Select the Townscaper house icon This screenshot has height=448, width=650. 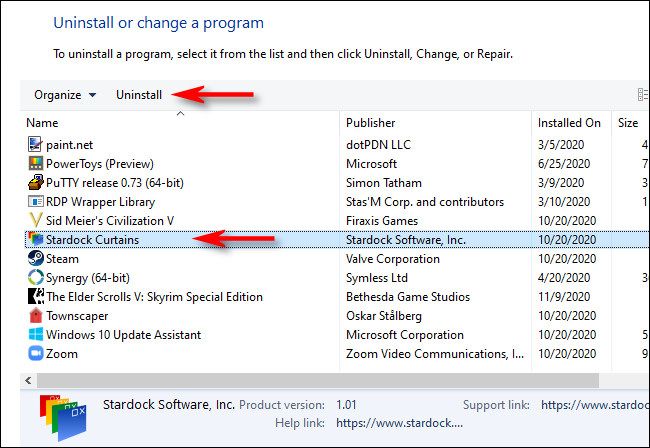point(36,316)
